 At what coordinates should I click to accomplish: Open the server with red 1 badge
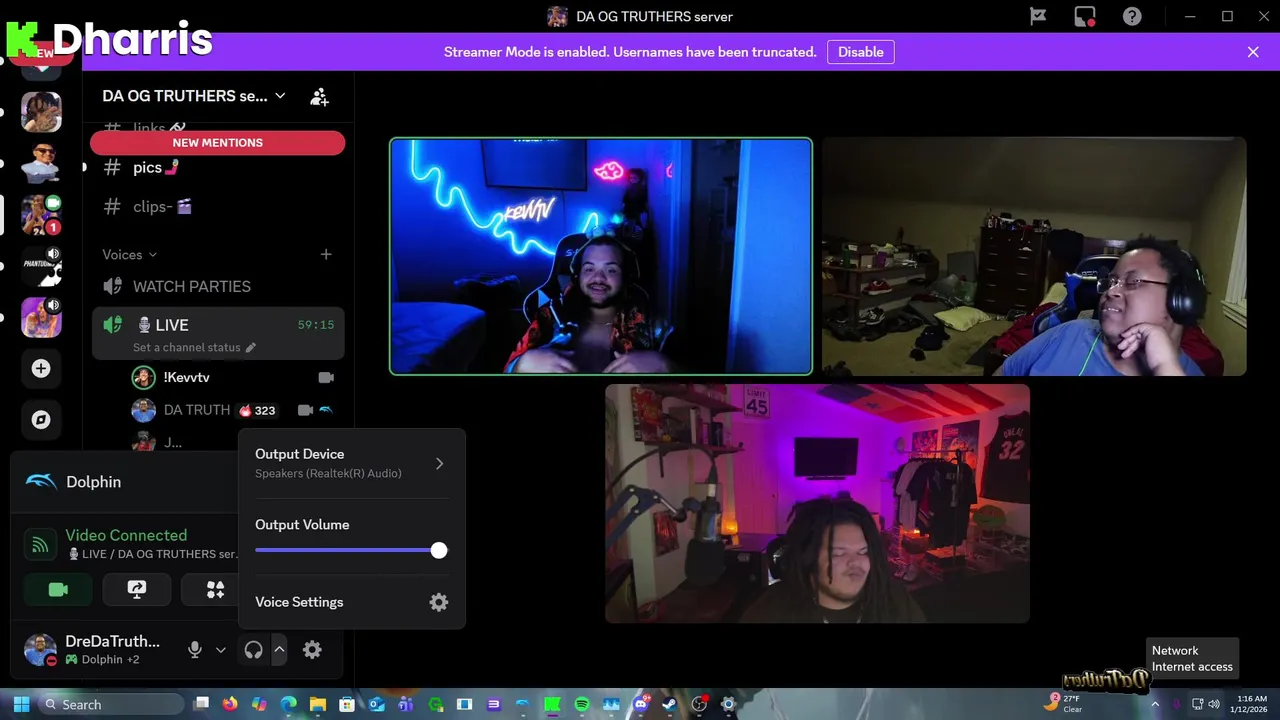41,214
